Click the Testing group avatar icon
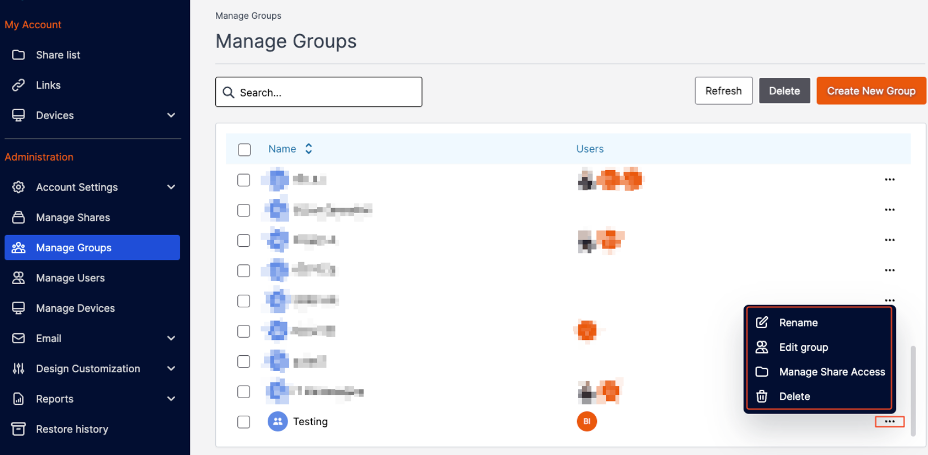This screenshot has height=455, width=928. [277, 422]
